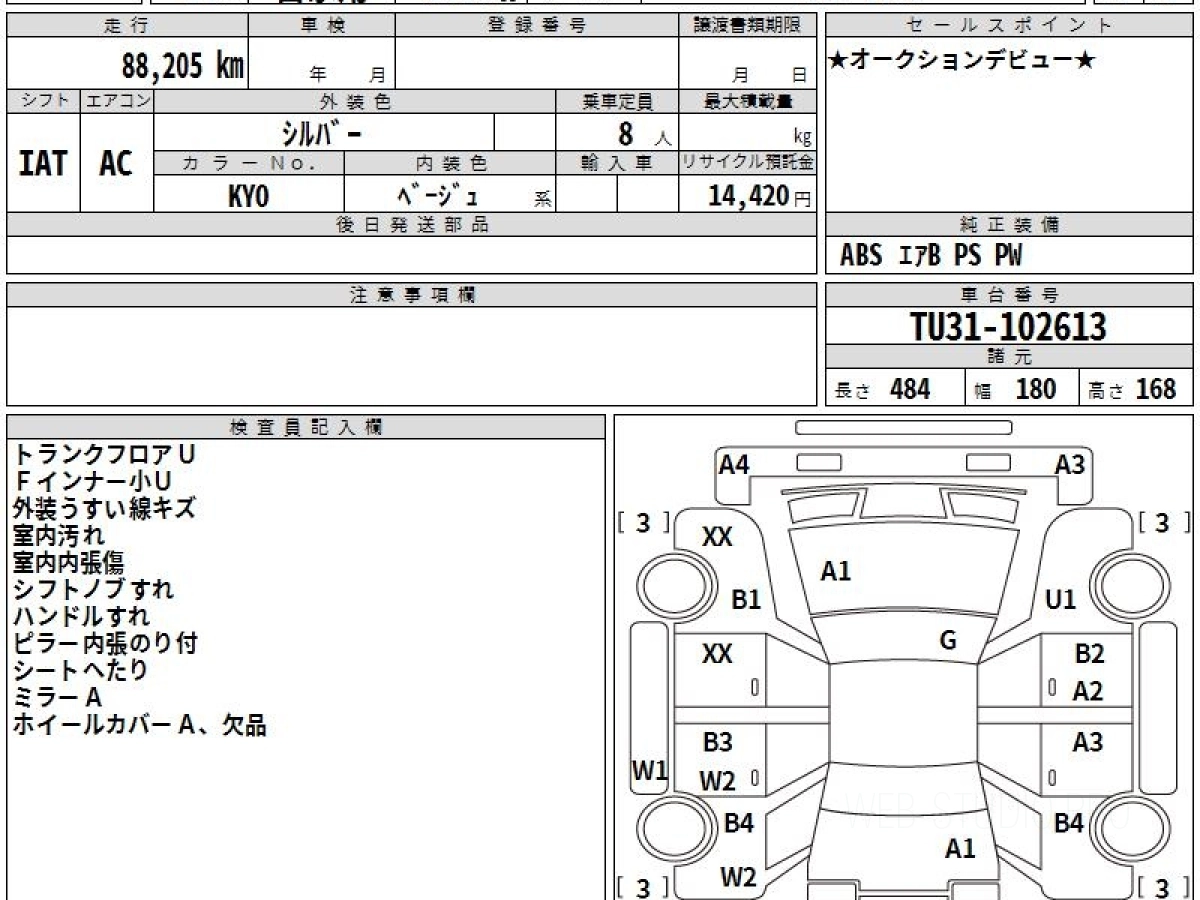Click the W2 mark below B4
1200x900 pixels.
[739, 878]
